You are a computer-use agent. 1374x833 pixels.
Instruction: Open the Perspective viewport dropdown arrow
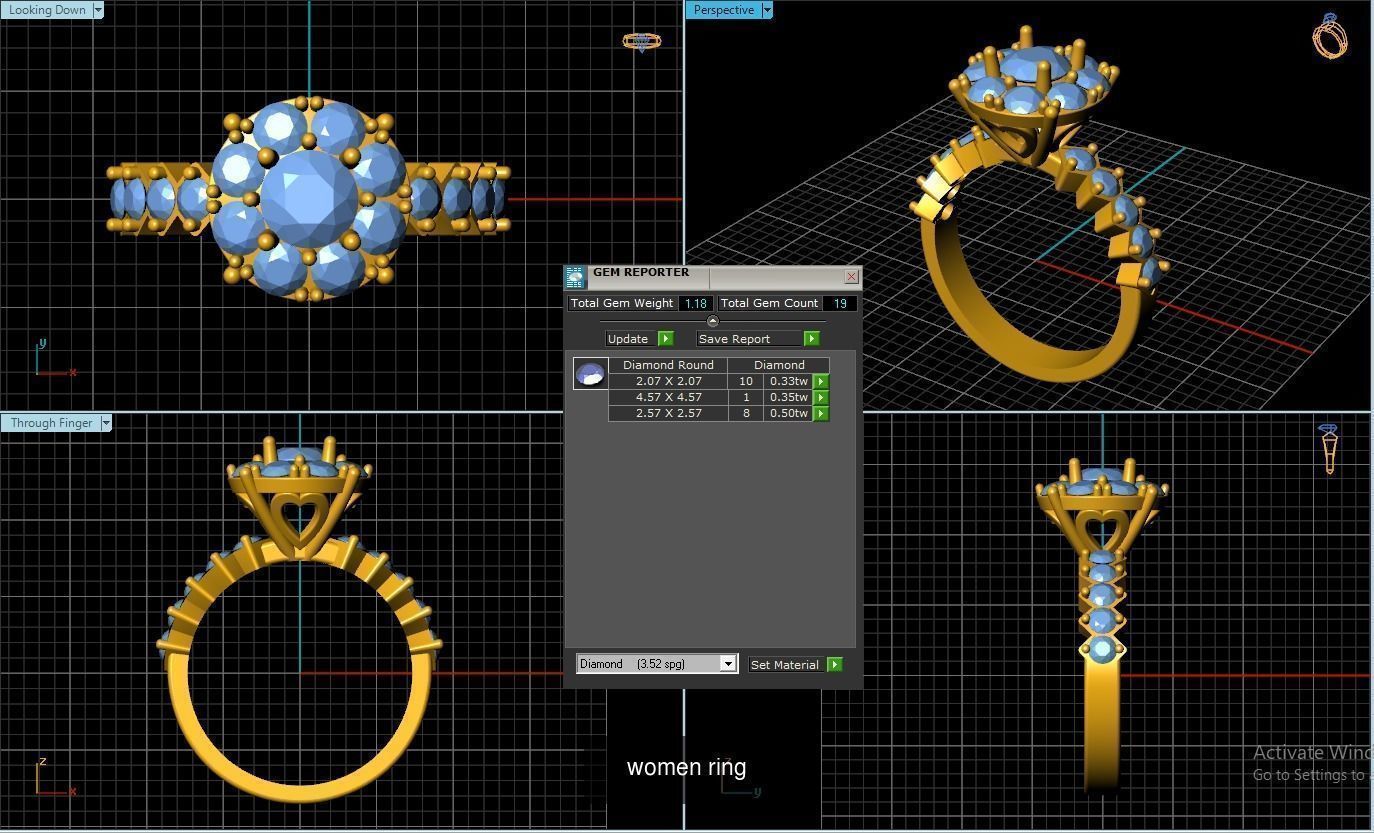click(767, 10)
